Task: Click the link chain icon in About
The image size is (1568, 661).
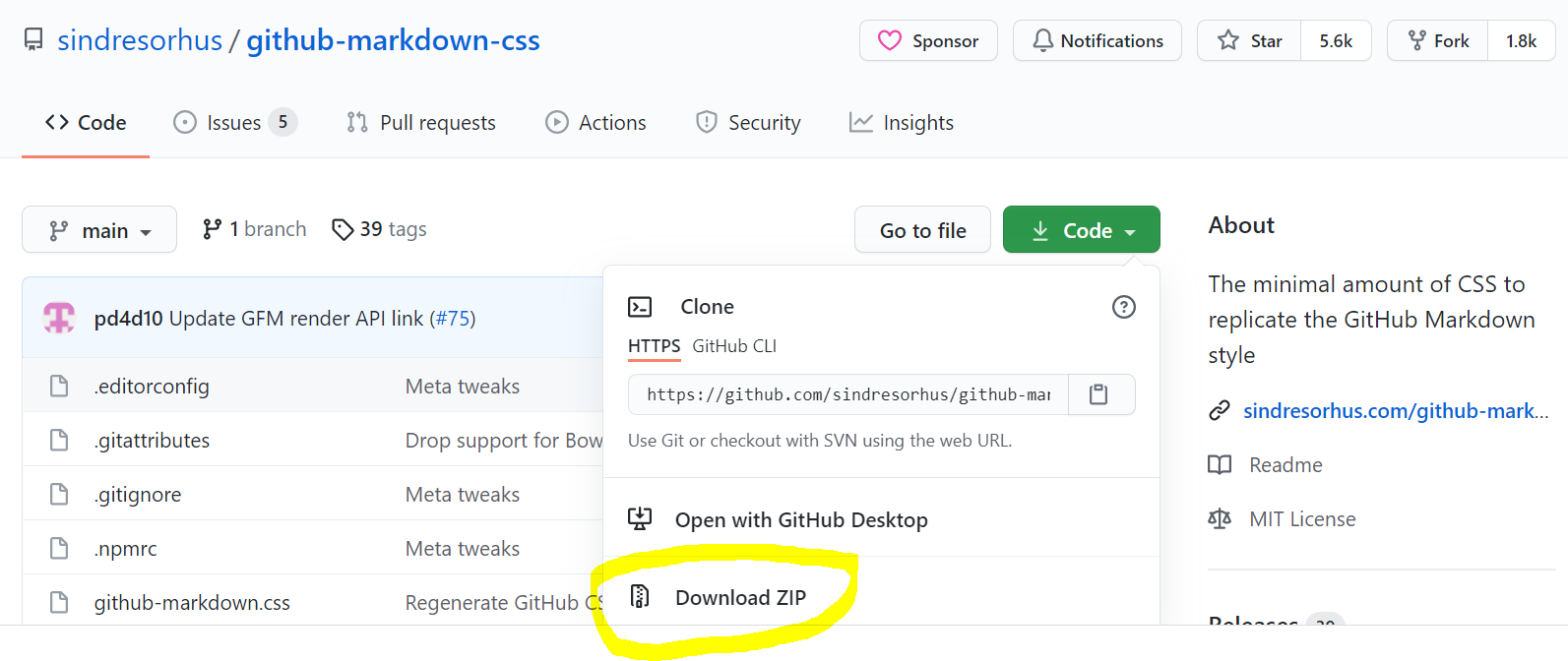Action: [1220, 410]
